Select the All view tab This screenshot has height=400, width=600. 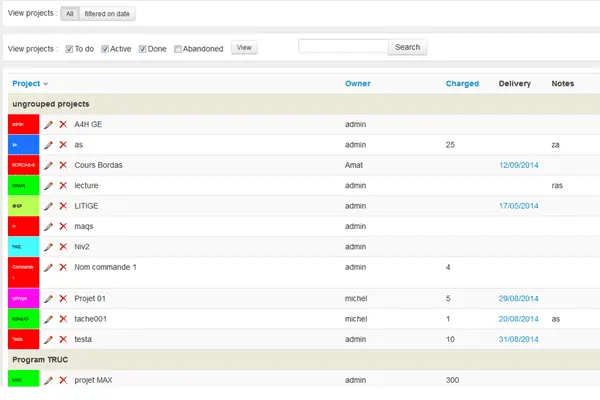point(68,14)
